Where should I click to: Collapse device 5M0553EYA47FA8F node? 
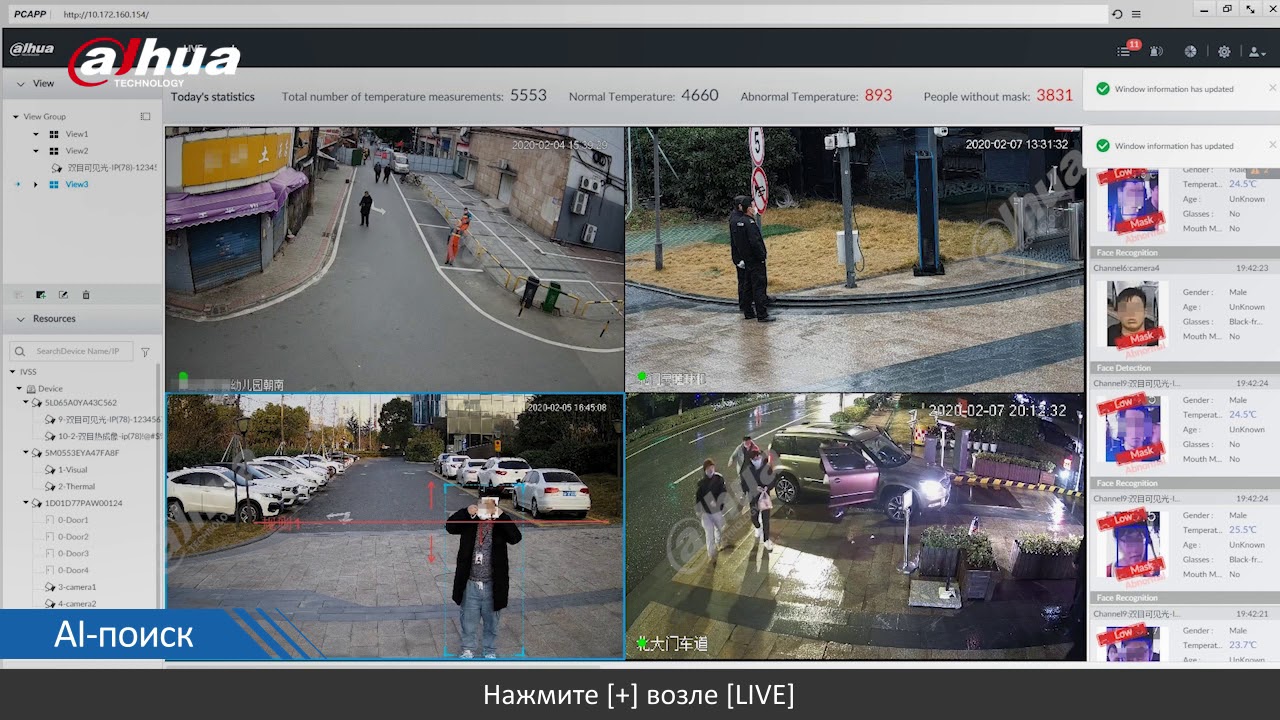coord(26,453)
